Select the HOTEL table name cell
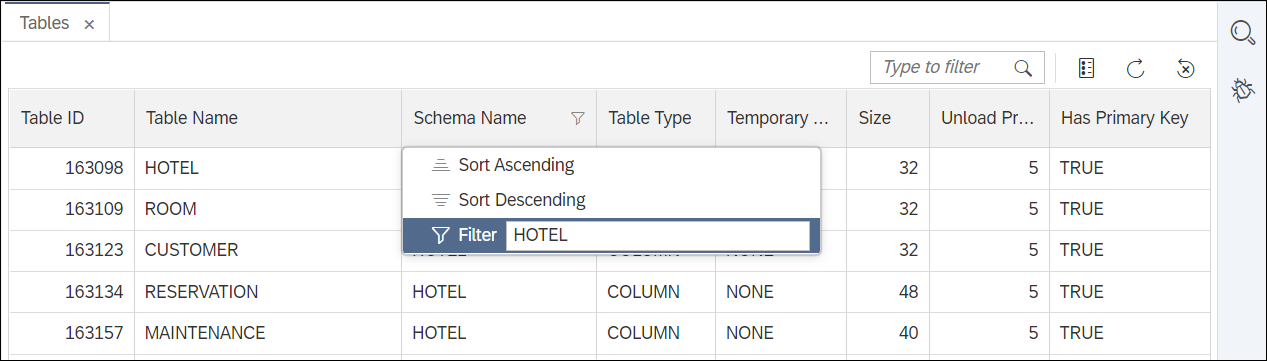This screenshot has width=1267, height=361. click(x=268, y=168)
